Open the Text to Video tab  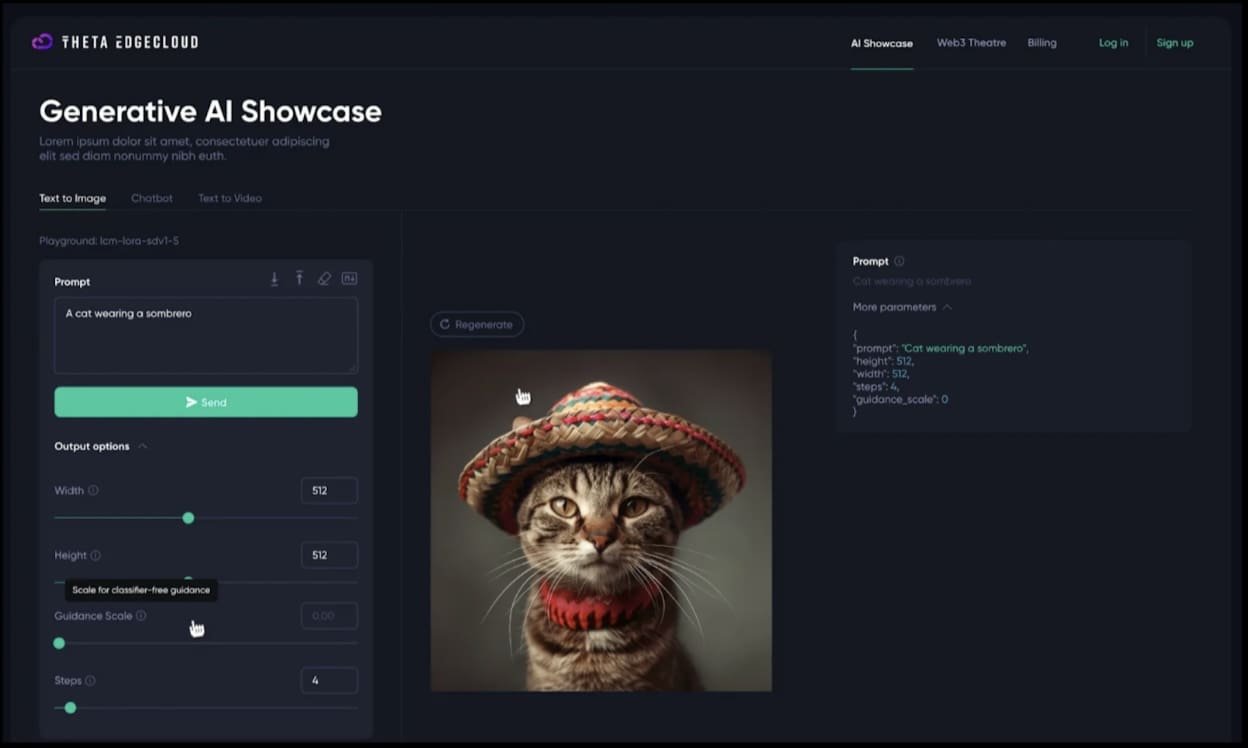pos(230,198)
